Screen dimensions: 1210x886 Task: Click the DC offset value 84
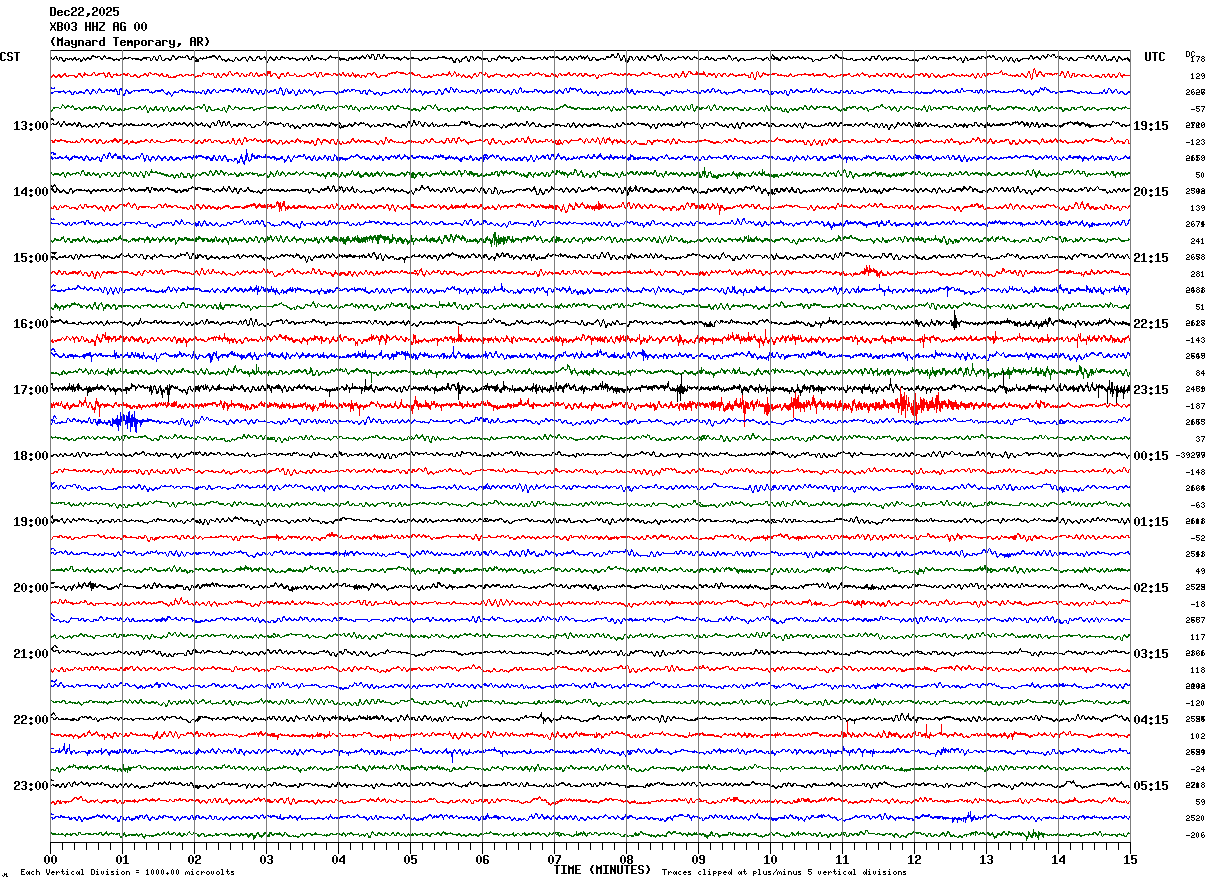(x=1199, y=373)
